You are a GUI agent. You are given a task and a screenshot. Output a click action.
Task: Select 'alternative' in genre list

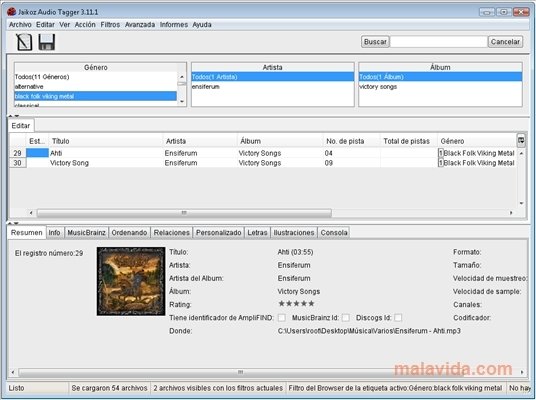[95, 86]
